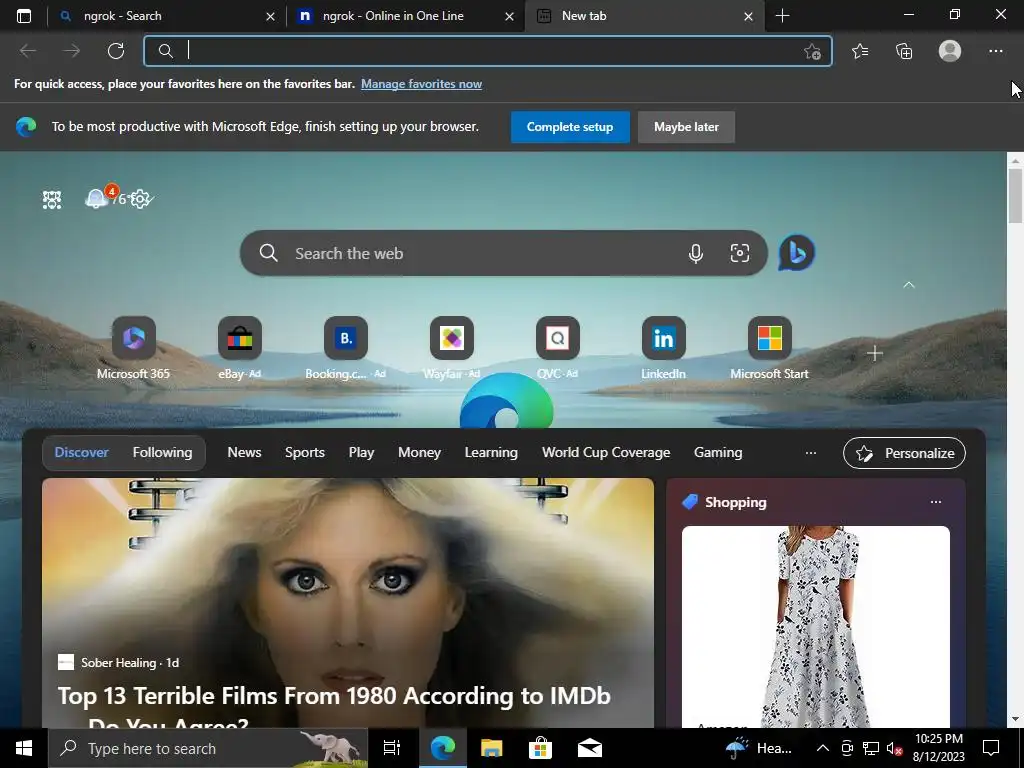Image resolution: width=1024 pixels, height=768 pixels.
Task: Open the weather widget on taskbar
Action: (x=759, y=748)
